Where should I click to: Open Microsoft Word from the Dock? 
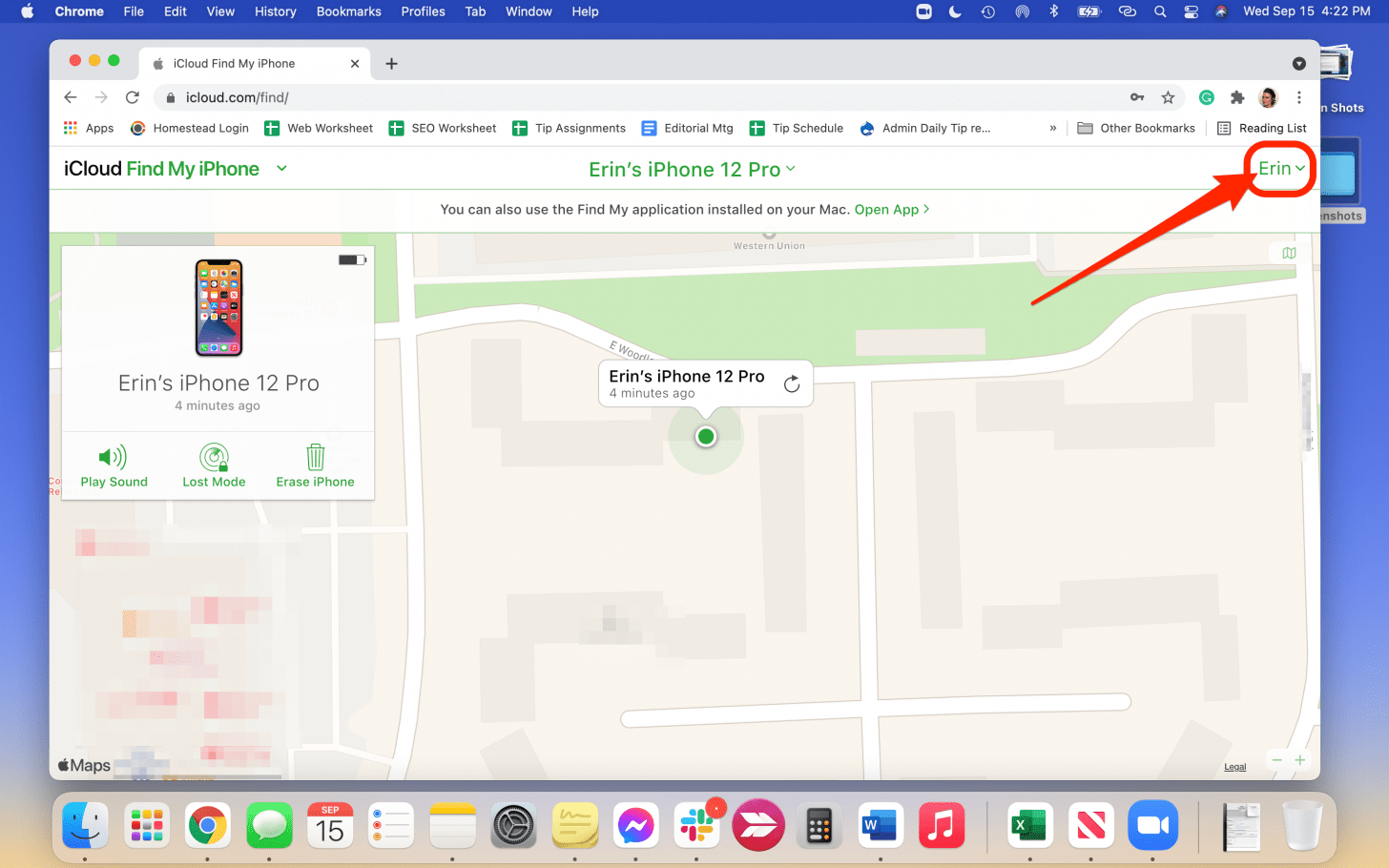[881, 825]
